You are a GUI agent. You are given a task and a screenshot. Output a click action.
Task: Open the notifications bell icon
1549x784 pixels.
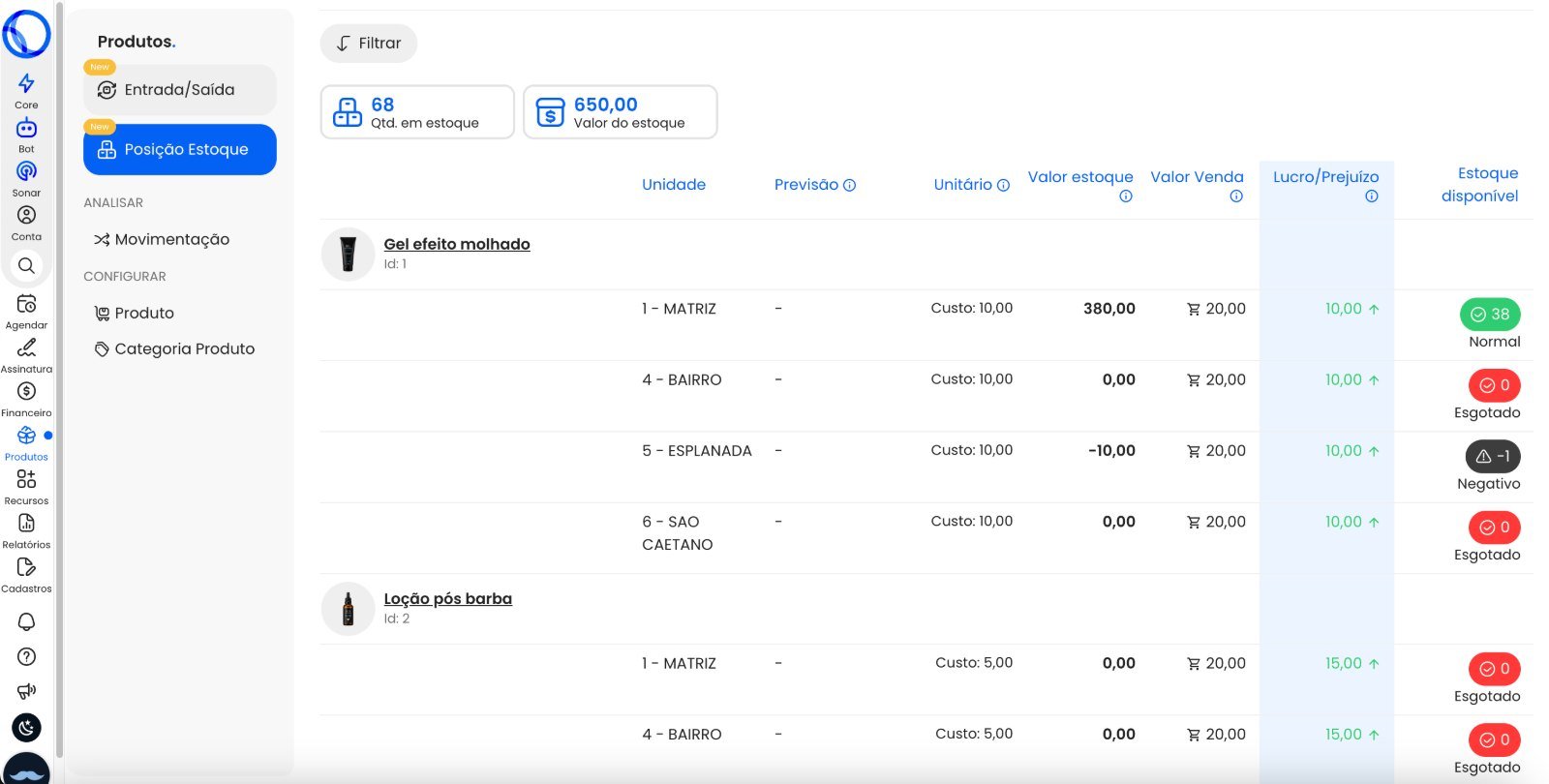tap(26, 621)
